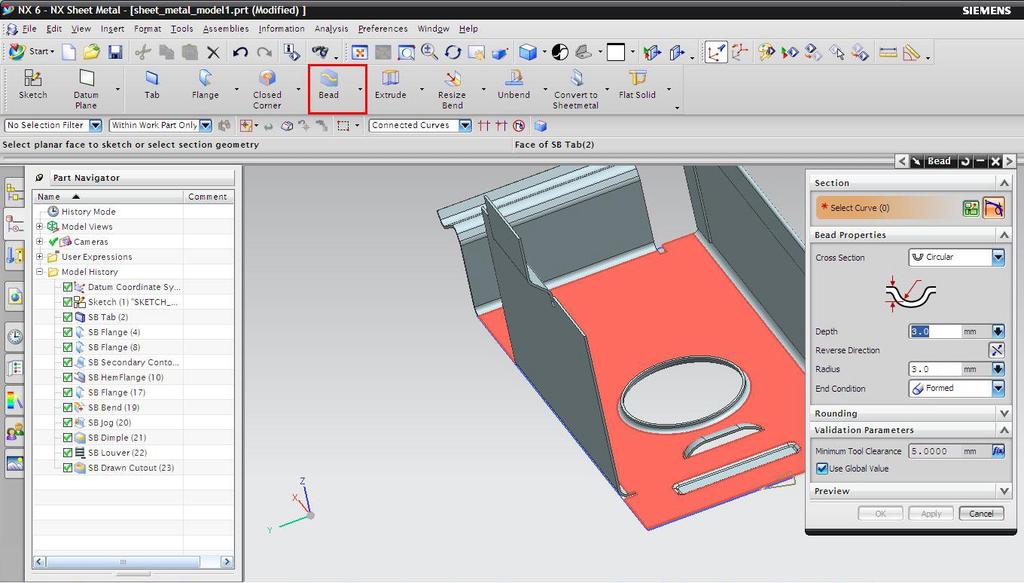Viewport: 1024px width, 583px height.
Task: Toggle SB Bend (19) checkbox
Action: [x=67, y=407]
